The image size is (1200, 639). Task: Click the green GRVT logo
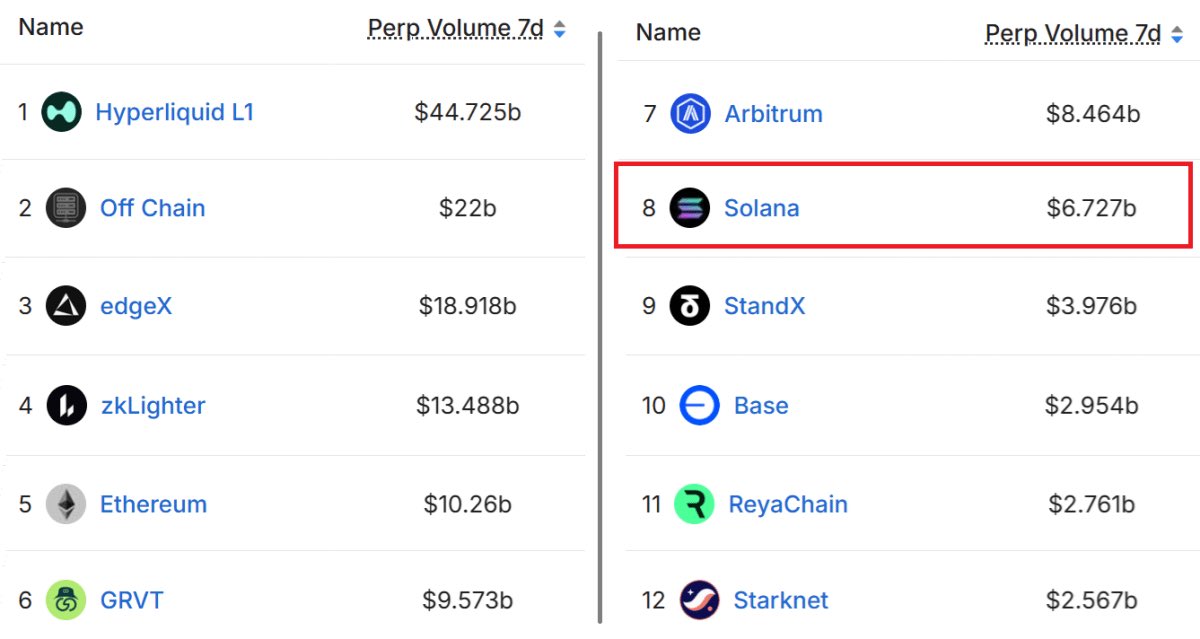pos(66,600)
